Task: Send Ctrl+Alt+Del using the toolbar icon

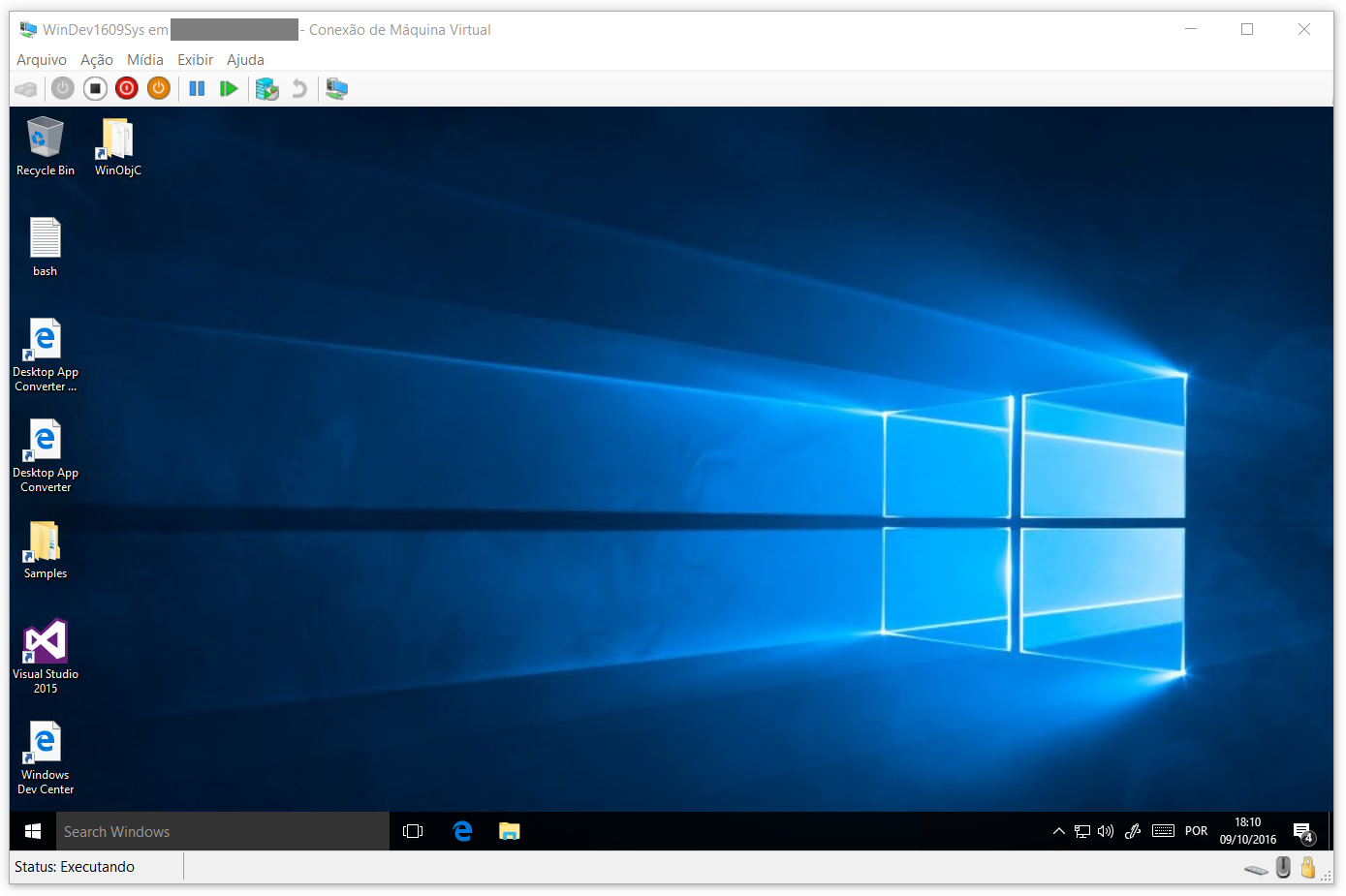Action: pyautogui.click(x=26, y=89)
